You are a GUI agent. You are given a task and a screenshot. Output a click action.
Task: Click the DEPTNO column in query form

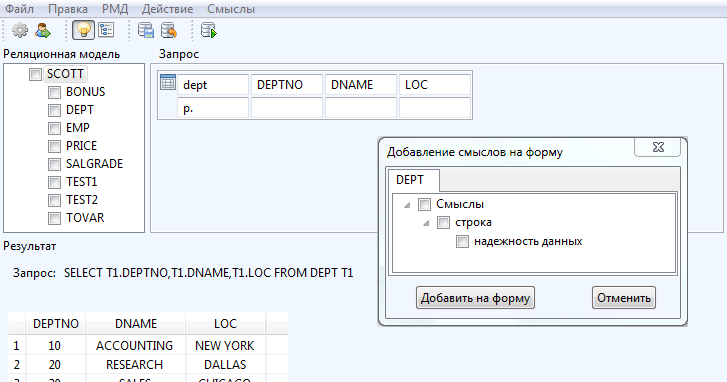[287, 85]
